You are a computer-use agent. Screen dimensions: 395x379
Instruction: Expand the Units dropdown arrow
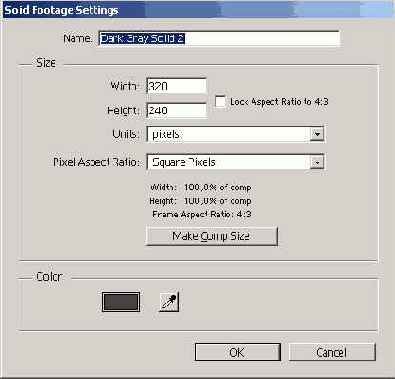click(317, 134)
